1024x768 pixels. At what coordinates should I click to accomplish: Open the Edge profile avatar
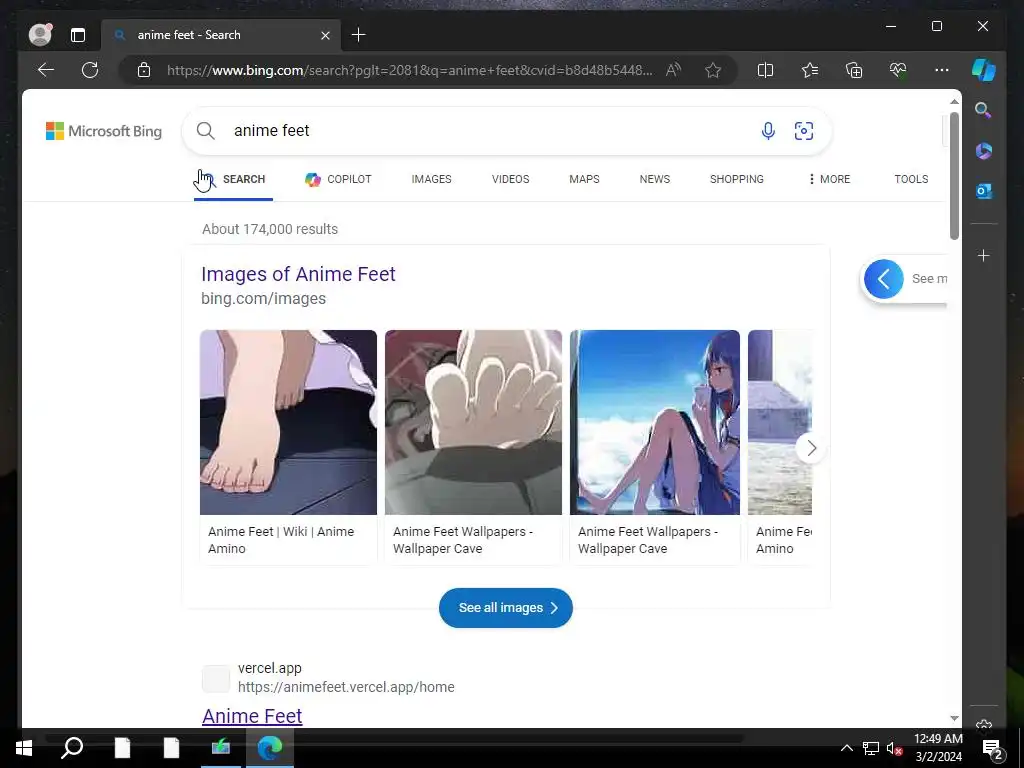pyautogui.click(x=40, y=35)
